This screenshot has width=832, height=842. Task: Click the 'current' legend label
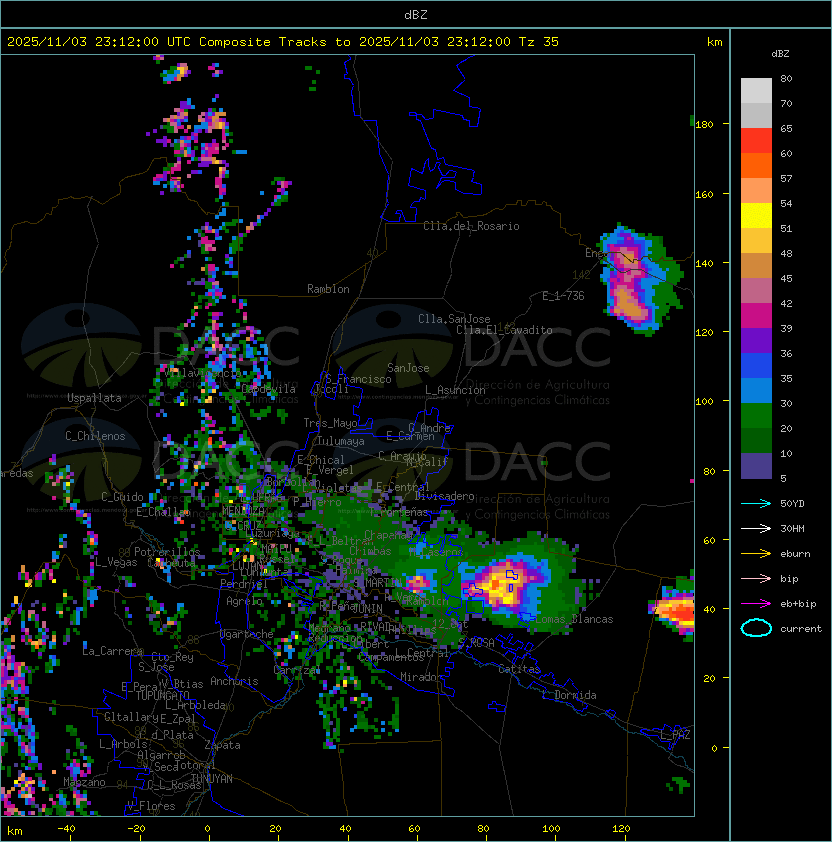click(801, 629)
